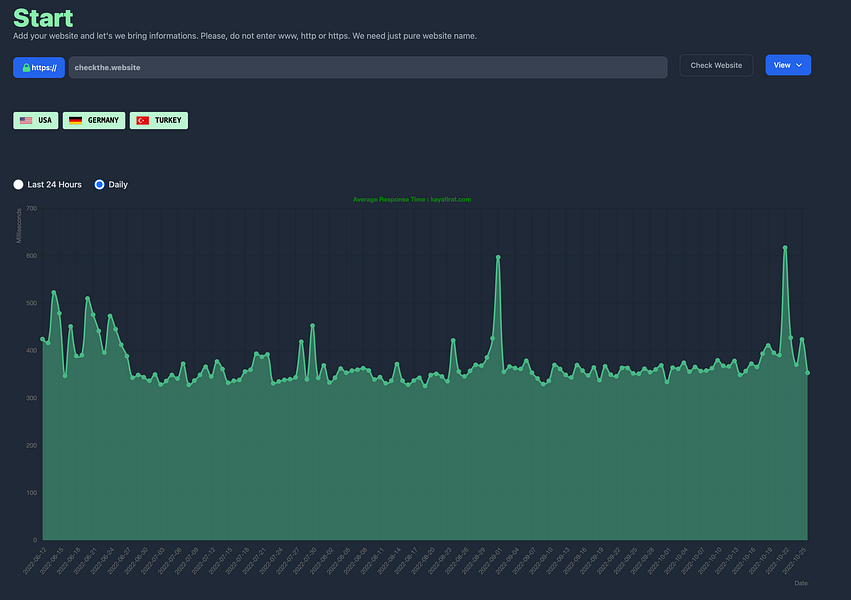Image resolution: width=851 pixels, height=600 pixels.
Task: Select the GERMANY flag button
Action: pyautogui.click(x=94, y=120)
